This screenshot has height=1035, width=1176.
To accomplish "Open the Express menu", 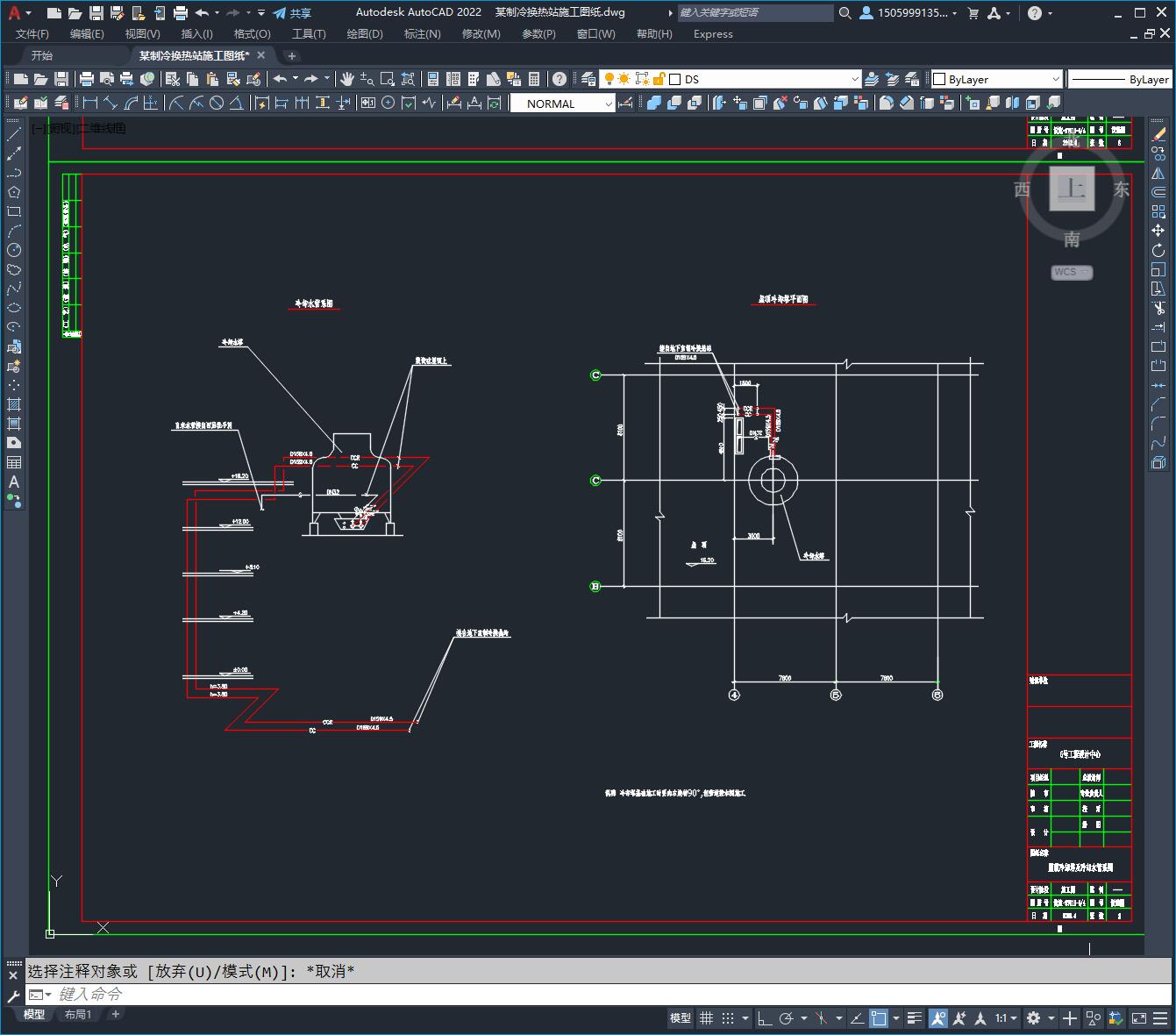I will coord(713,33).
